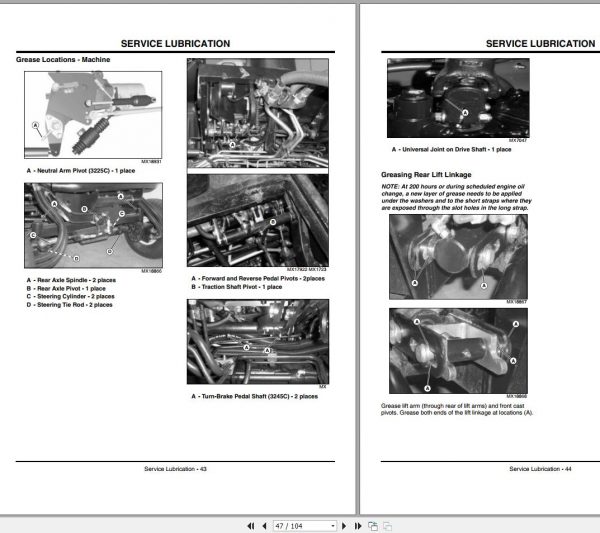Click the text 'Steering Tie Rod - 2 places'
600x533 pixels.
[x=75, y=305]
